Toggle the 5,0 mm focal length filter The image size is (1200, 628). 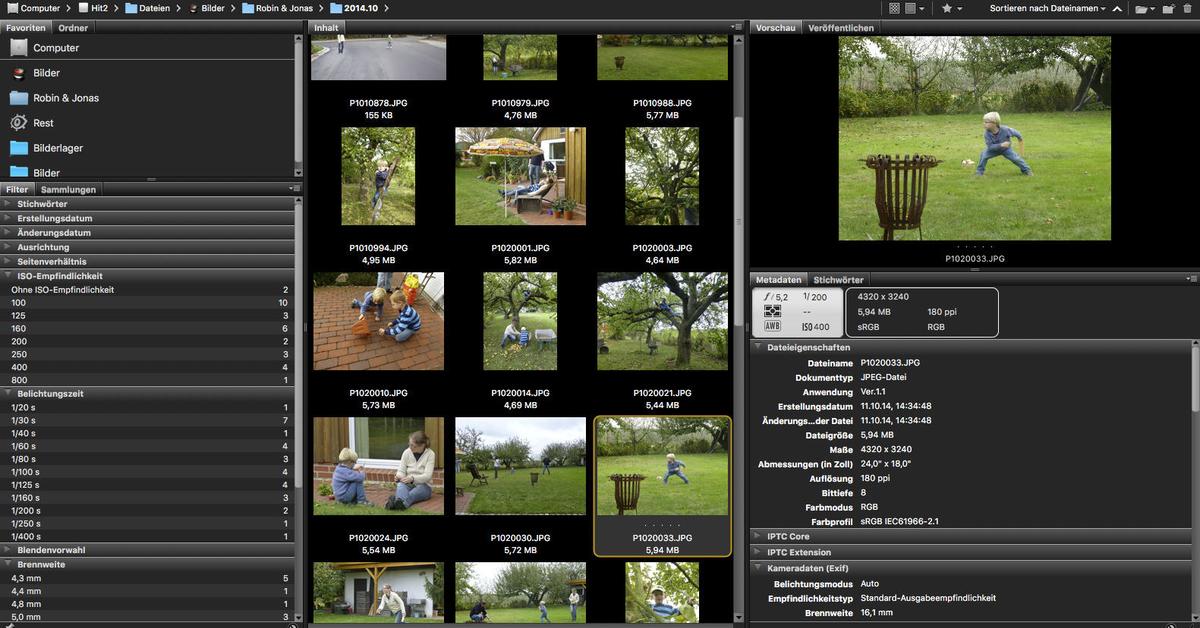click(x=149, y=617)
